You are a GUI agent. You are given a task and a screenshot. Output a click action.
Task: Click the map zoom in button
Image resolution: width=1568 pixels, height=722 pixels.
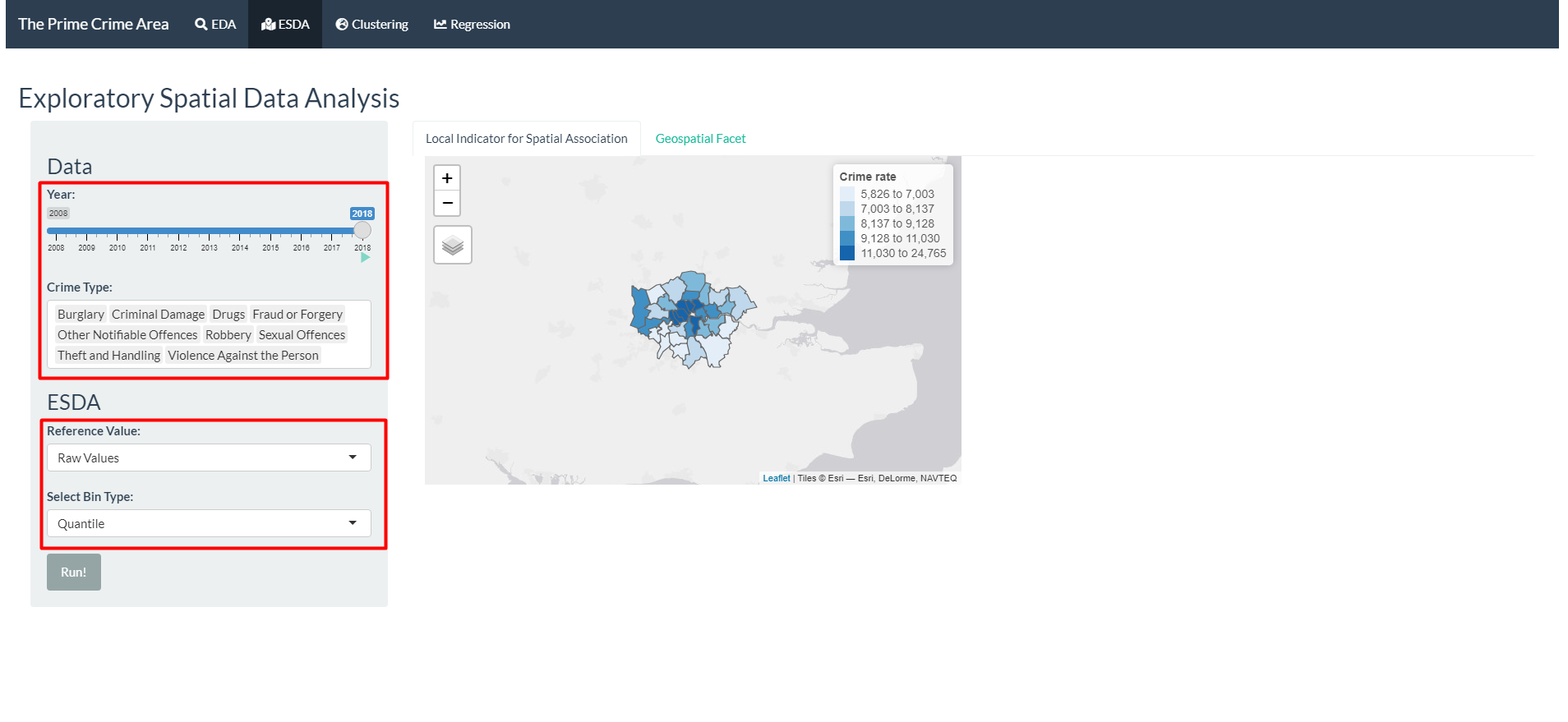point(446,178)
